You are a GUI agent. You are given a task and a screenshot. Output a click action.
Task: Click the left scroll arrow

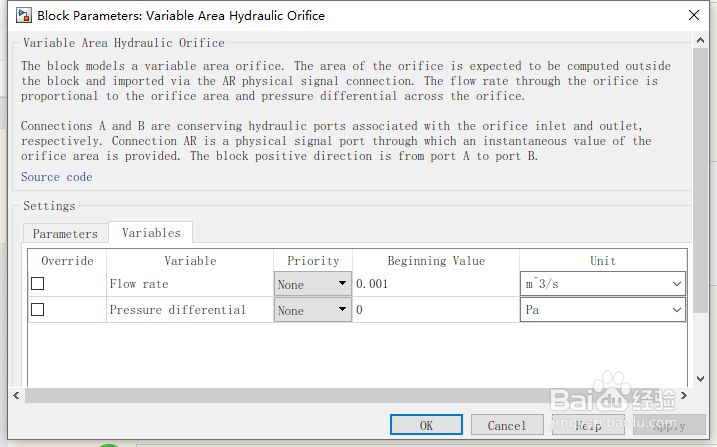[16, 396]
